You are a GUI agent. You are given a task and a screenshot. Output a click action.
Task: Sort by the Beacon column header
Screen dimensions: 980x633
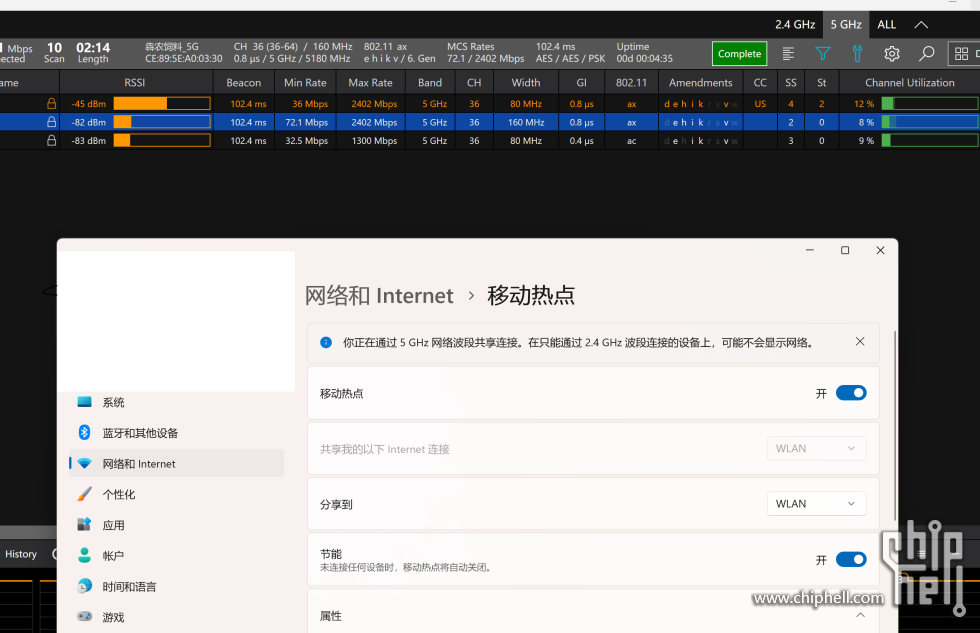[x=244, y=82]
